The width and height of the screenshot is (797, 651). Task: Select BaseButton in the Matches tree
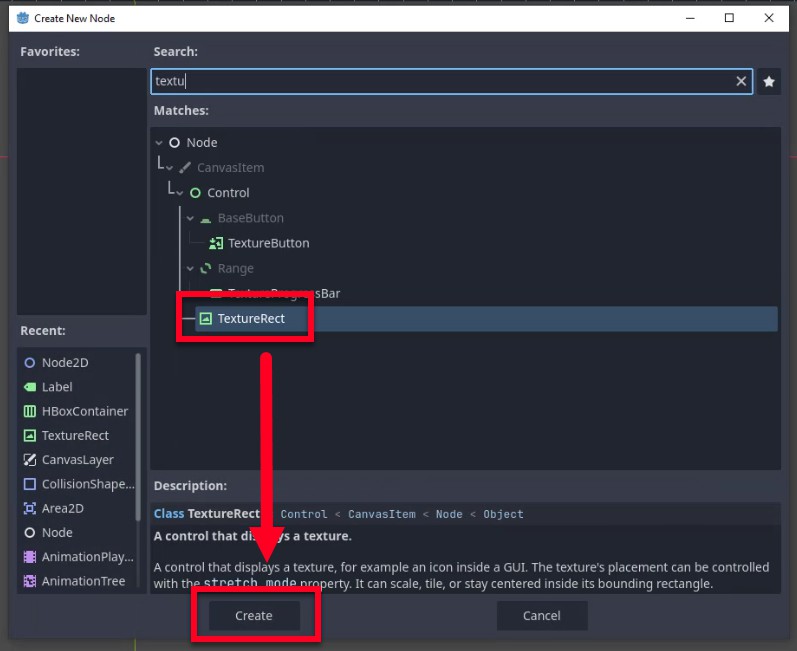251,218
